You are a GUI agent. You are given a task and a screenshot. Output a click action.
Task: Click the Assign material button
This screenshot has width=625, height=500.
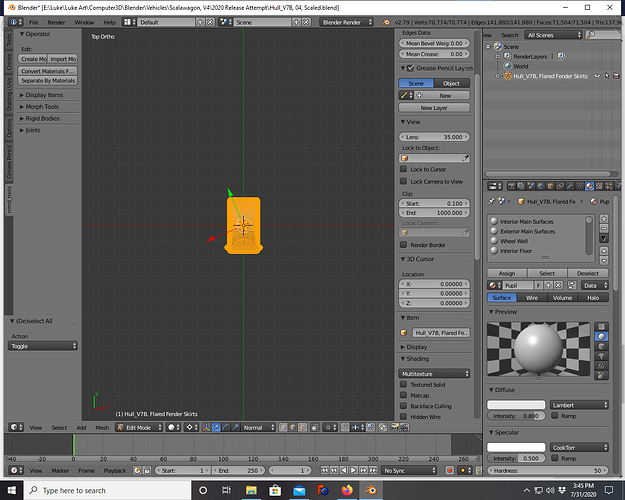tap(507, 273)
